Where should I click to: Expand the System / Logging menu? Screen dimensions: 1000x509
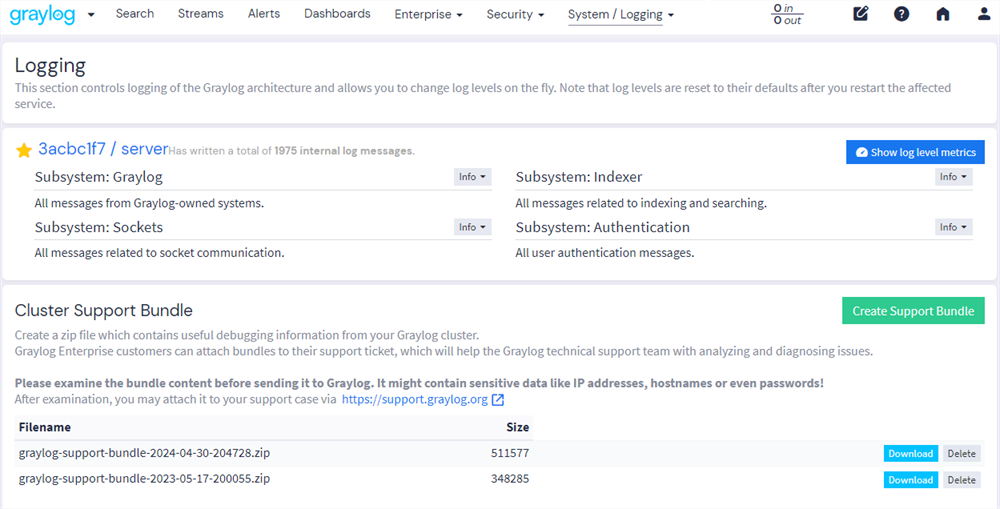pyautogui.click(x=621, y=14)
